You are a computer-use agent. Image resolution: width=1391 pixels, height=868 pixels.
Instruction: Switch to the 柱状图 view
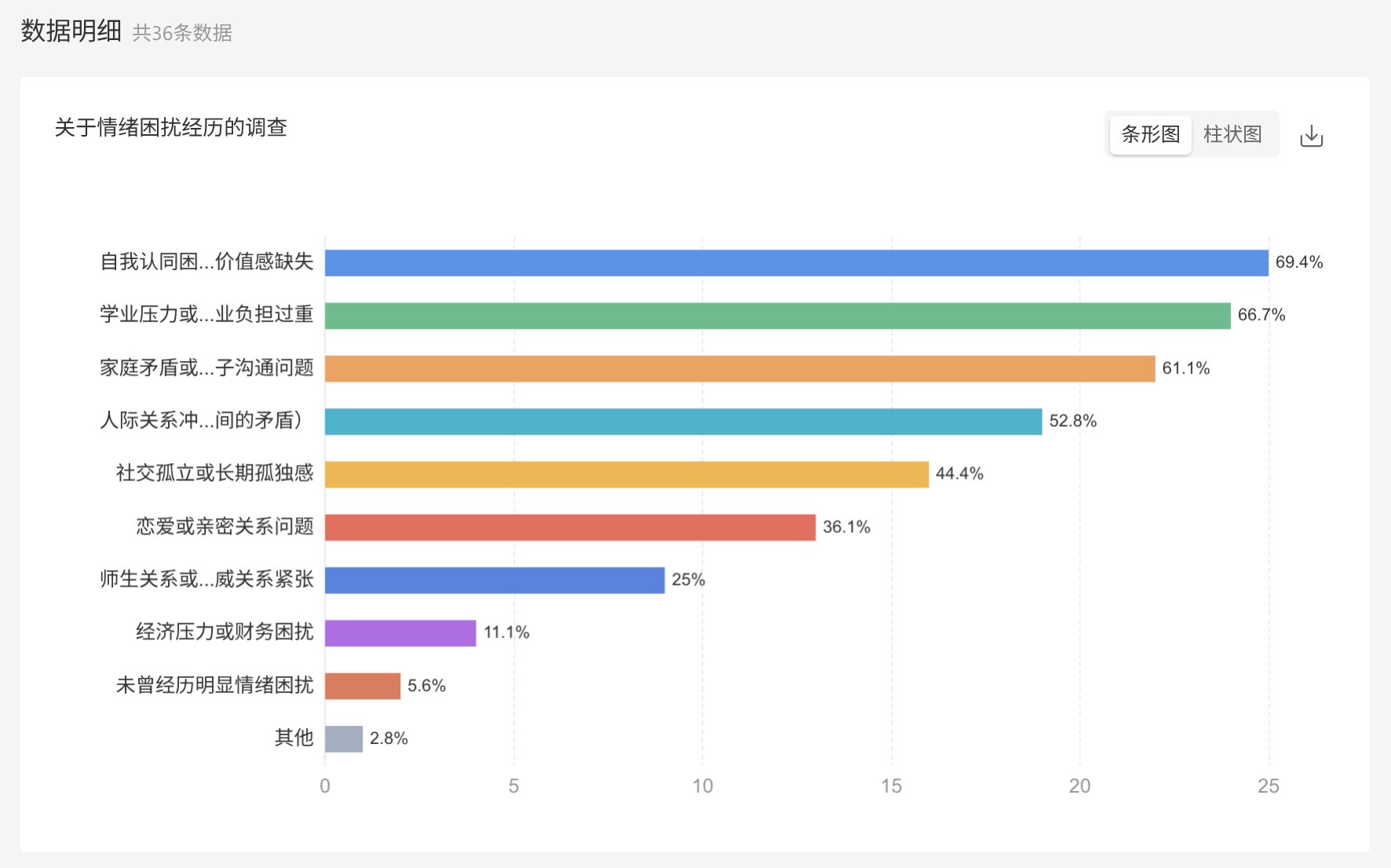[x=1232, y=134]
